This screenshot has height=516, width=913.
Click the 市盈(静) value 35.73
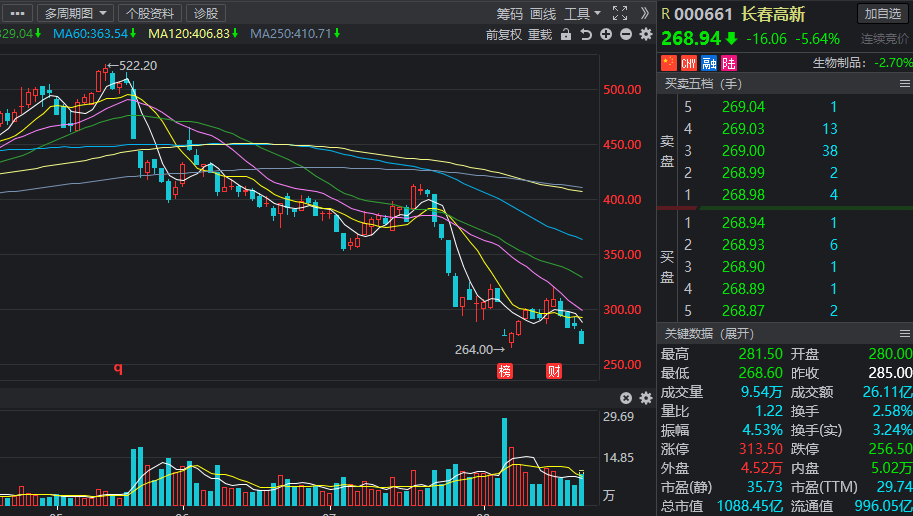tap(765, 487)
